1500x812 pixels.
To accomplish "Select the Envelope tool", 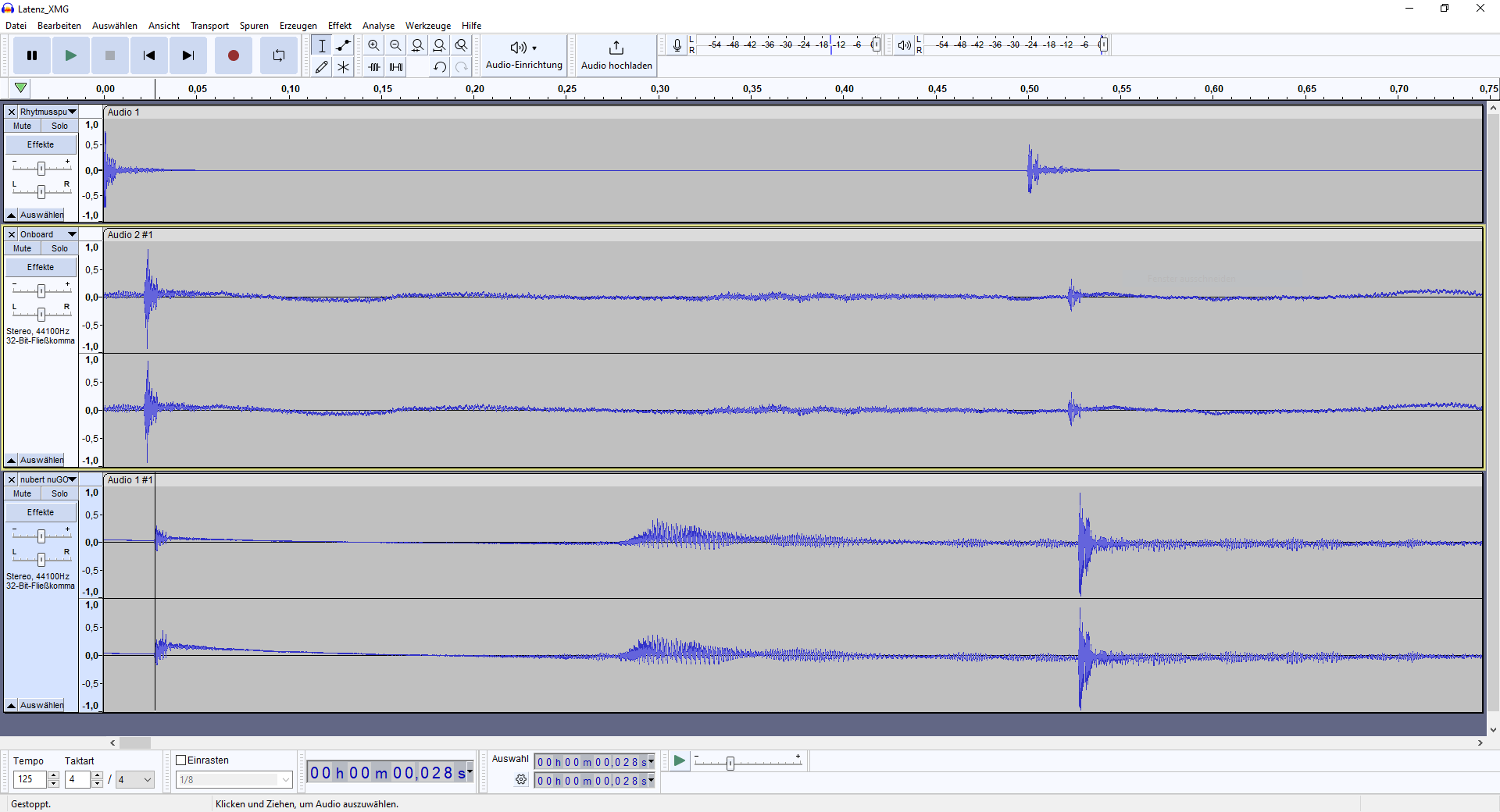I will (x=343, y=45).
